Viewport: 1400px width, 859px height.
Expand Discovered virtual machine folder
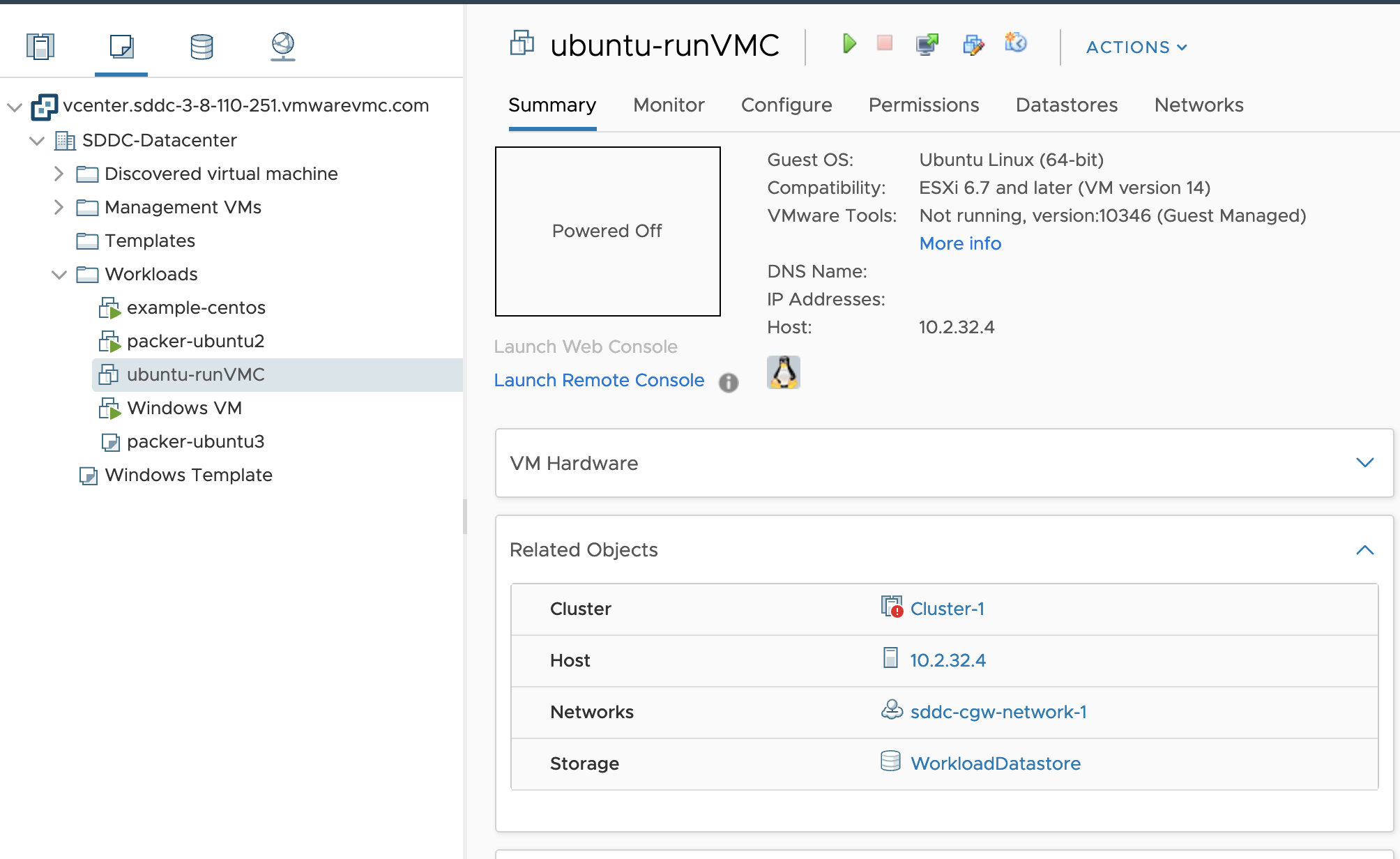(59, 174)
